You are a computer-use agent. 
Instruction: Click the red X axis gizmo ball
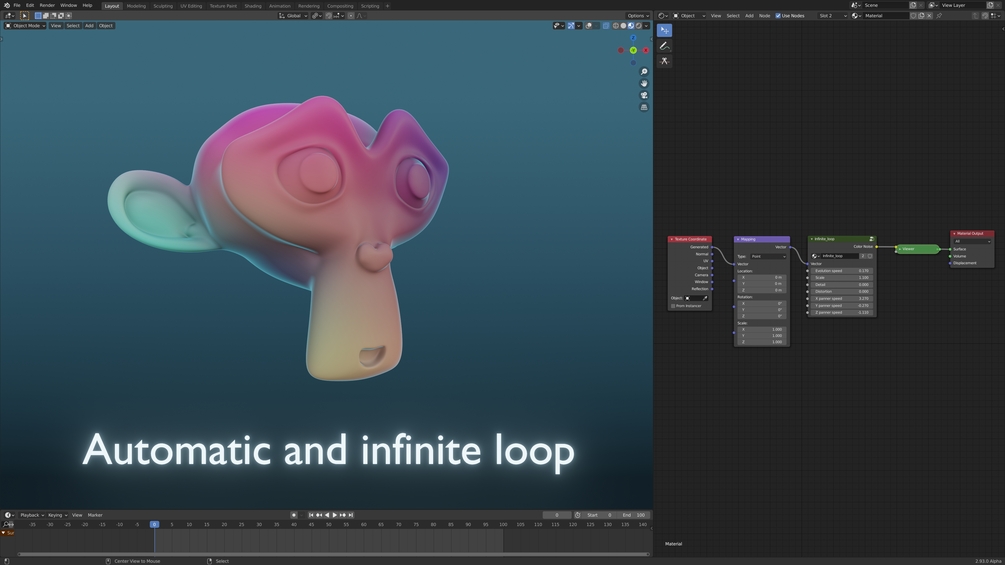[x=645, y=50]
